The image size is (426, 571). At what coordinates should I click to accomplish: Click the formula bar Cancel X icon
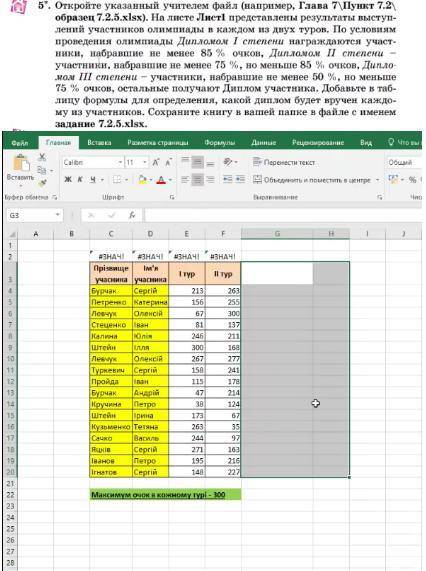click(91, 215)
